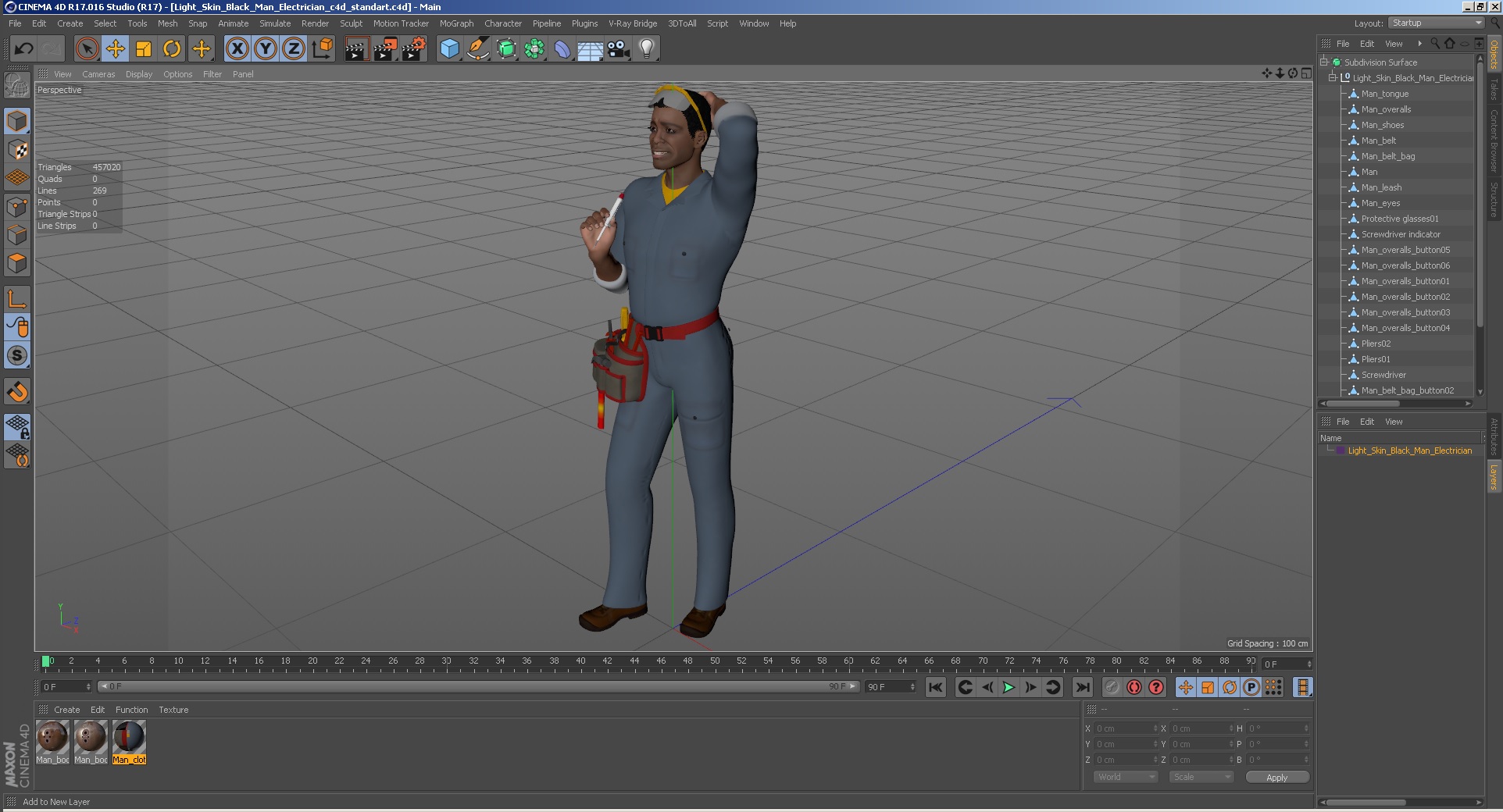Toggle X axis lock

click(237, 49)
